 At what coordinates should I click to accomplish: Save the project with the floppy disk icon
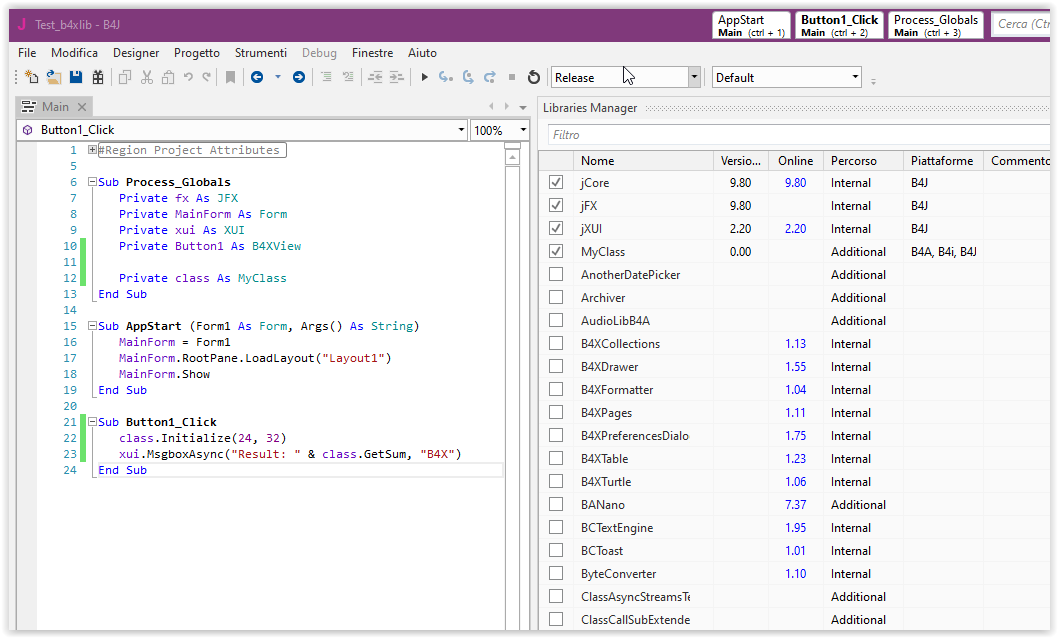[x=76, y=77]
